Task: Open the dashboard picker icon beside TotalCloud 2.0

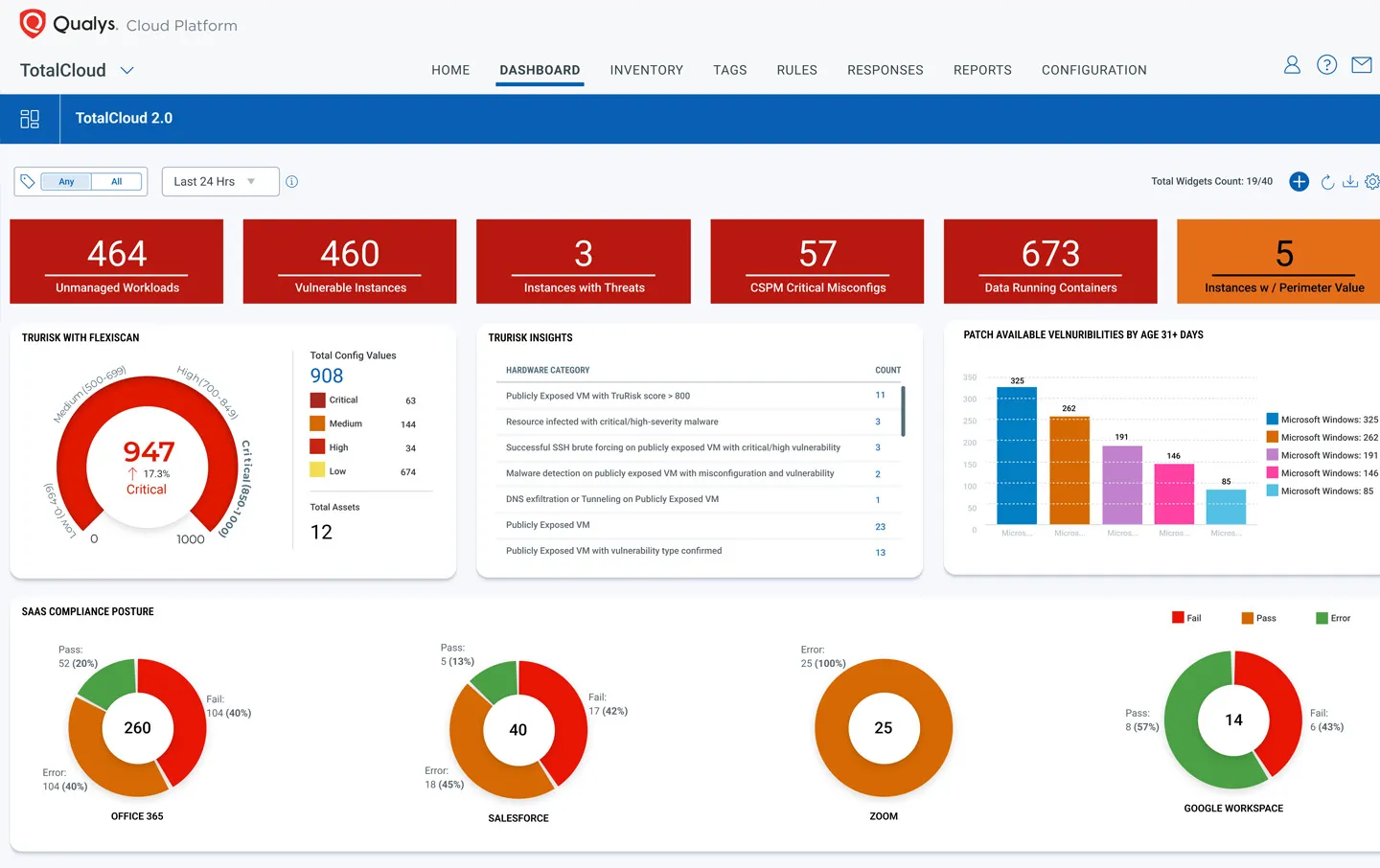Action: 30,118
